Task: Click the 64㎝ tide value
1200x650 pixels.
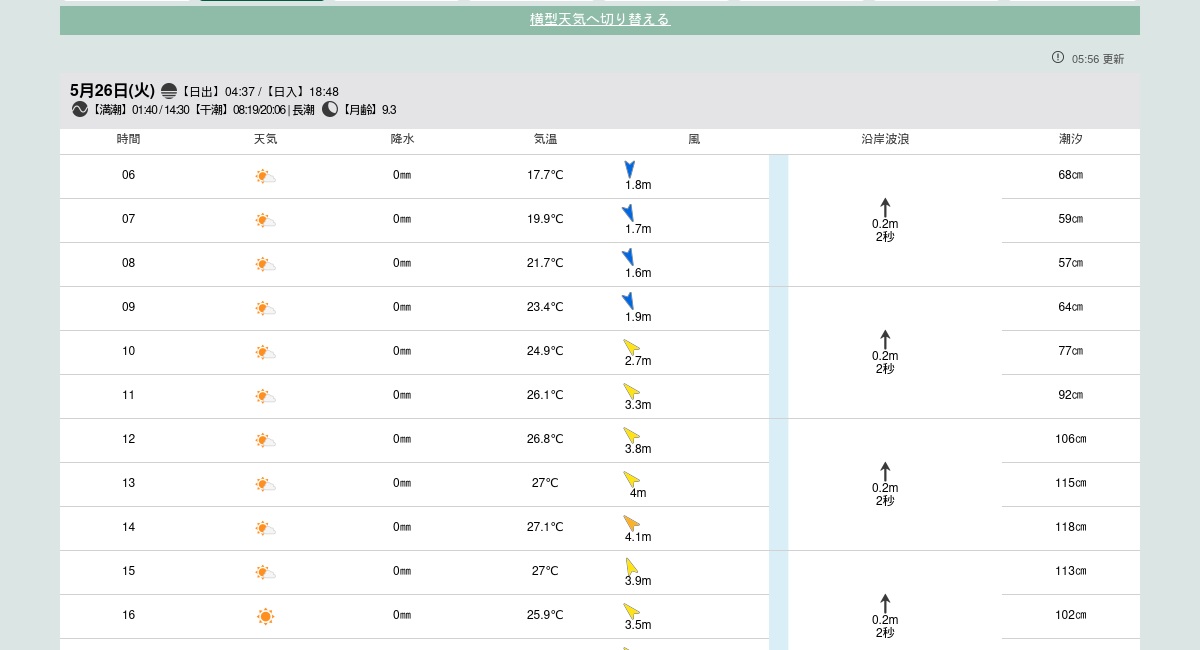Action: pos(1071,307)
